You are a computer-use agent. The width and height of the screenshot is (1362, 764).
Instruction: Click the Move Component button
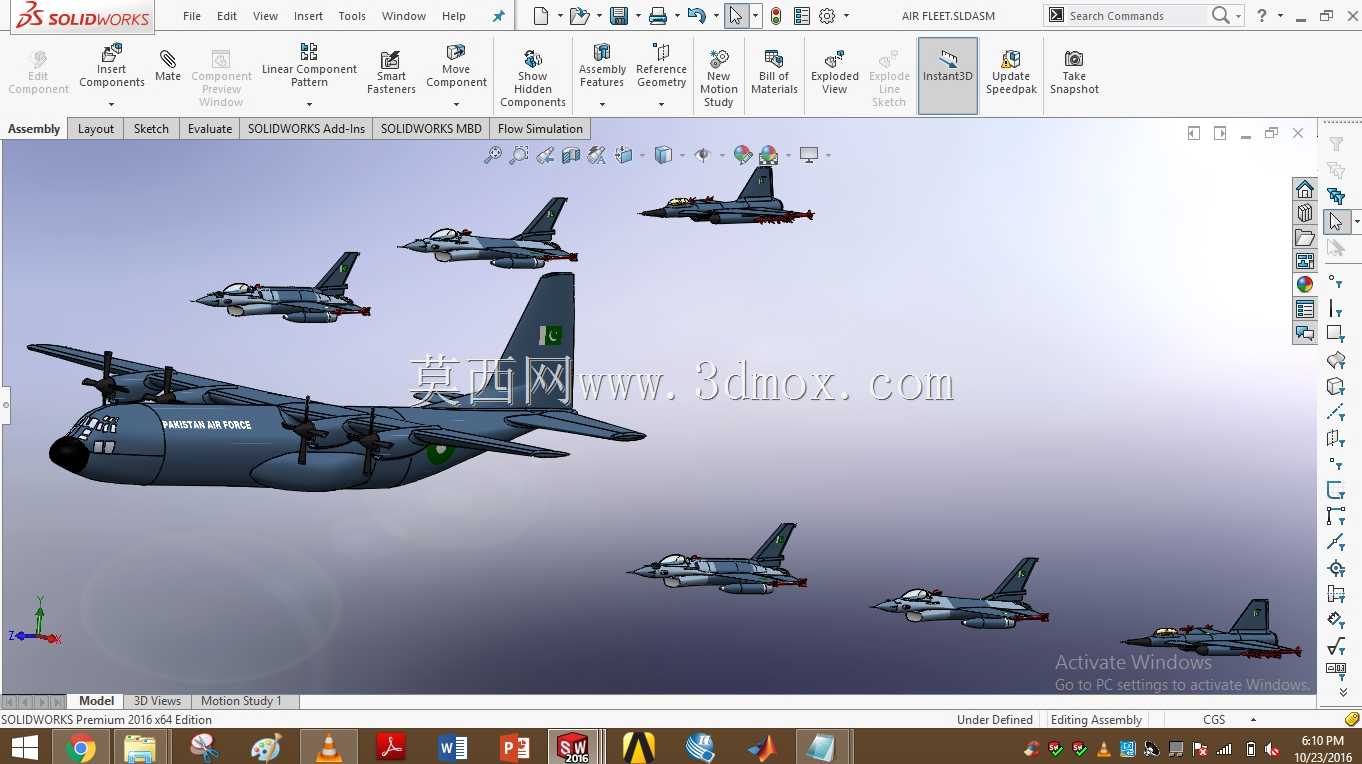point(456,65)
